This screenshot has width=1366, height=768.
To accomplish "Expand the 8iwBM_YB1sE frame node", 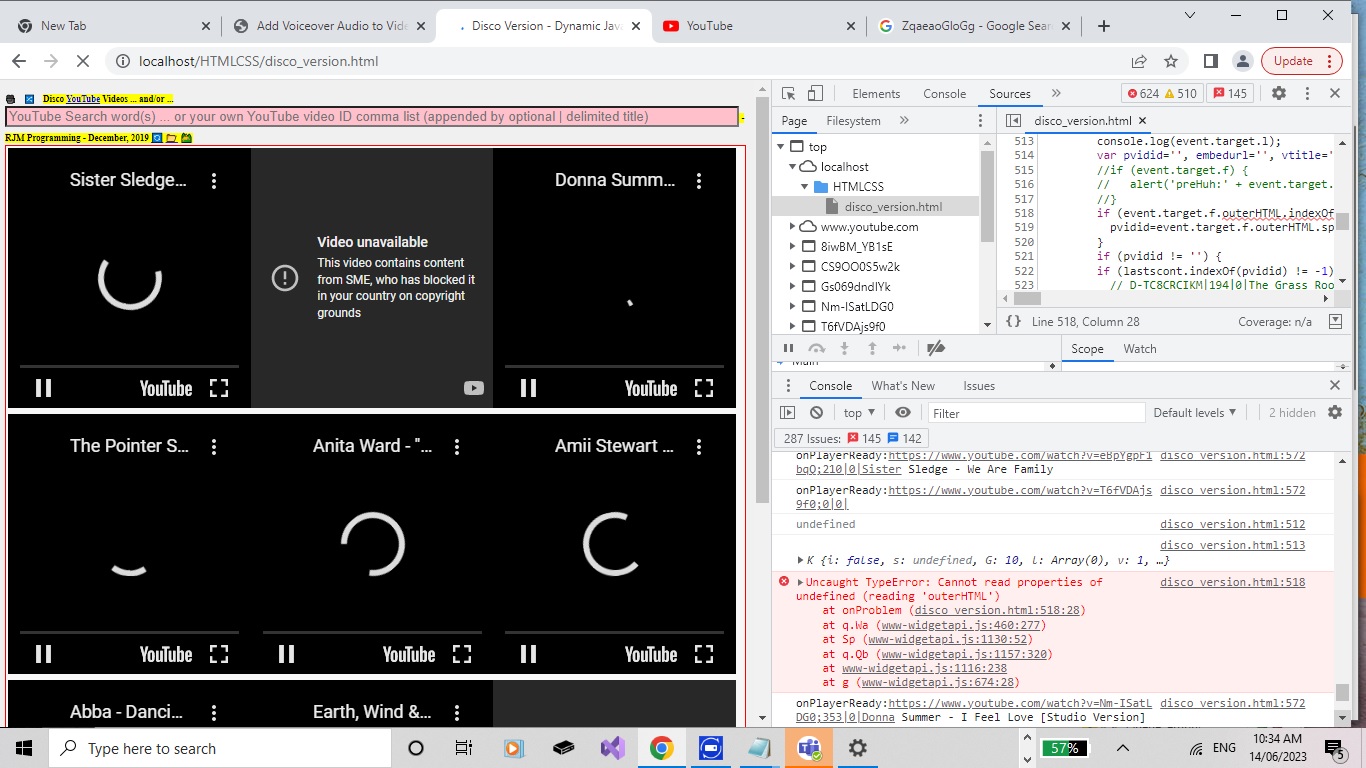I will [792, 247].
